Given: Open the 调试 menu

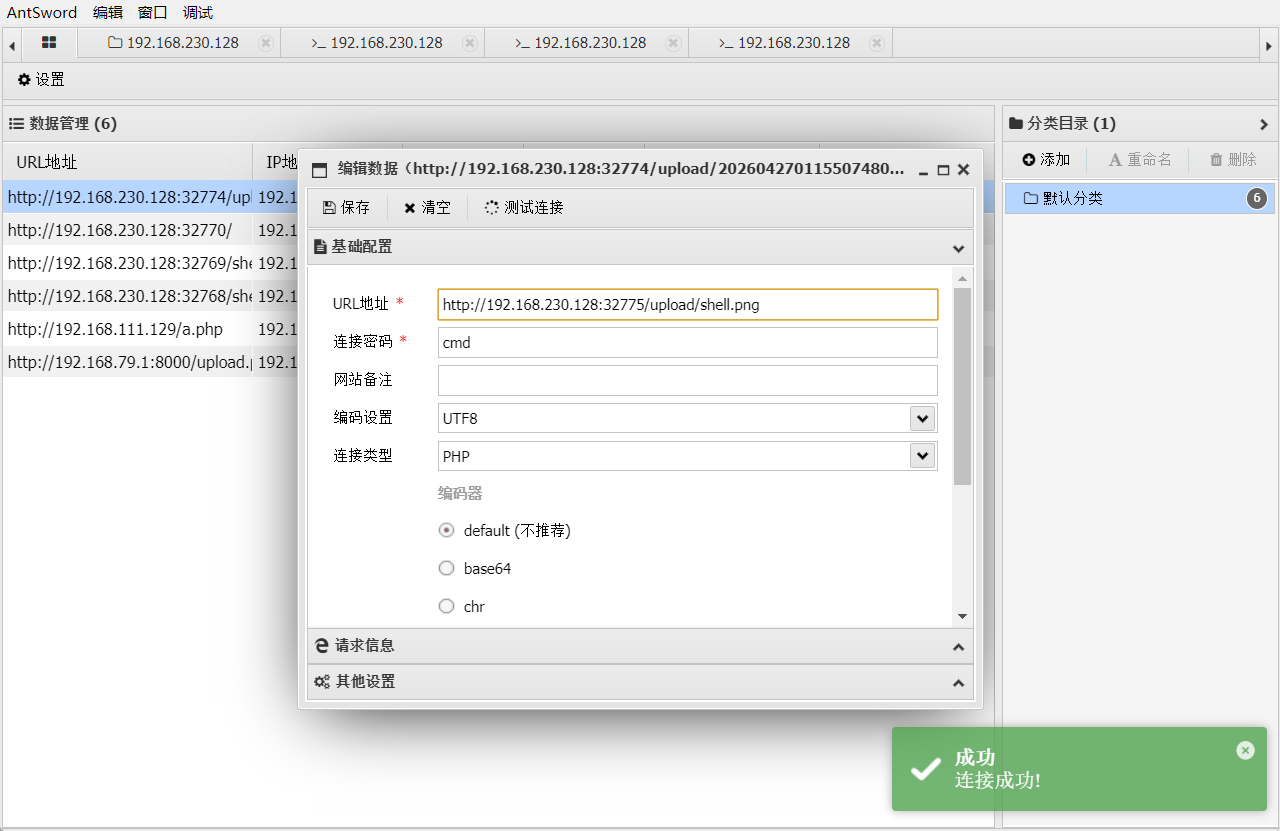Looking at the screenshot, I should tap(198, 13).
